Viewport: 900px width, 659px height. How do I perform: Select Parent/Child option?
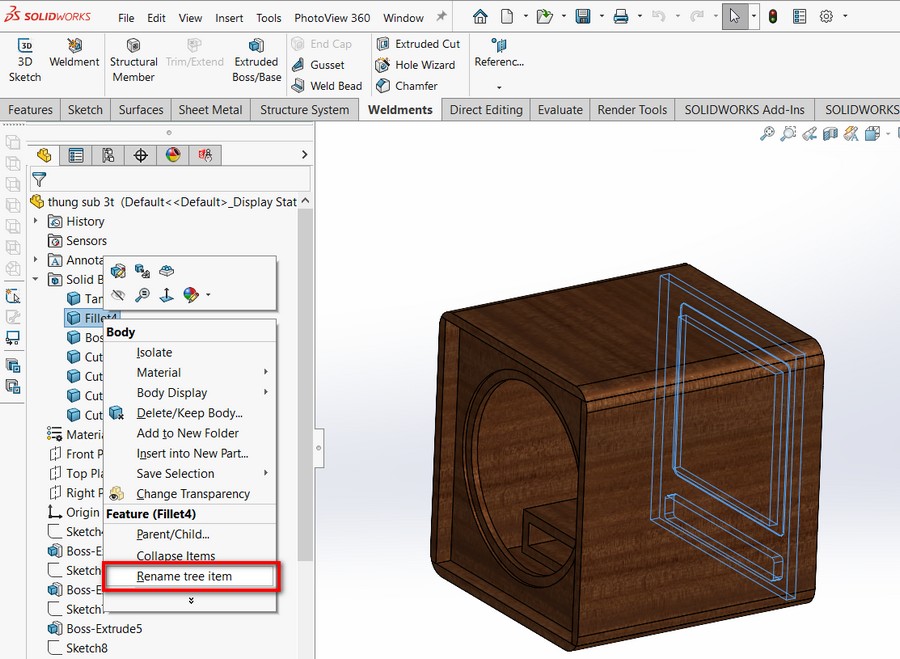pyautogui.click(x=173, y=534)
